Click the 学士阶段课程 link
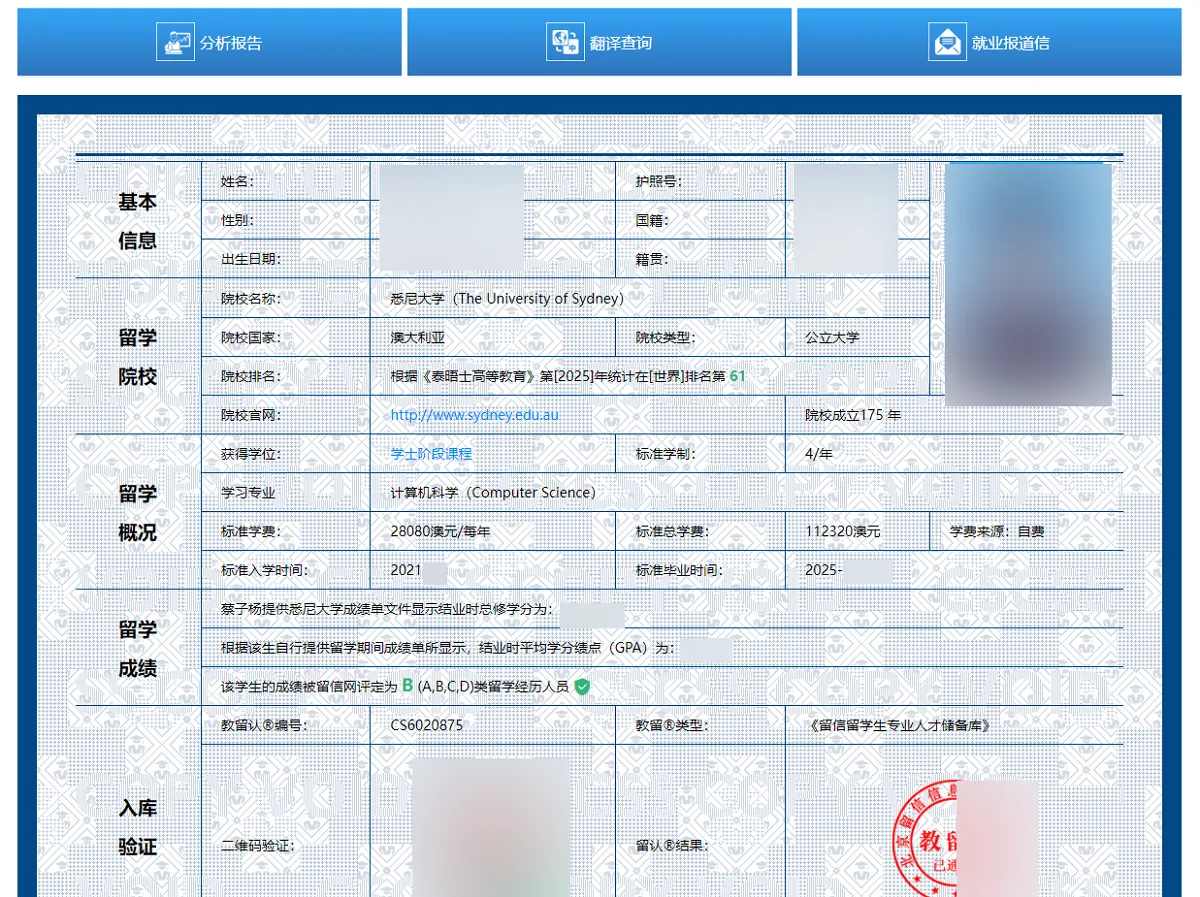 431,454
